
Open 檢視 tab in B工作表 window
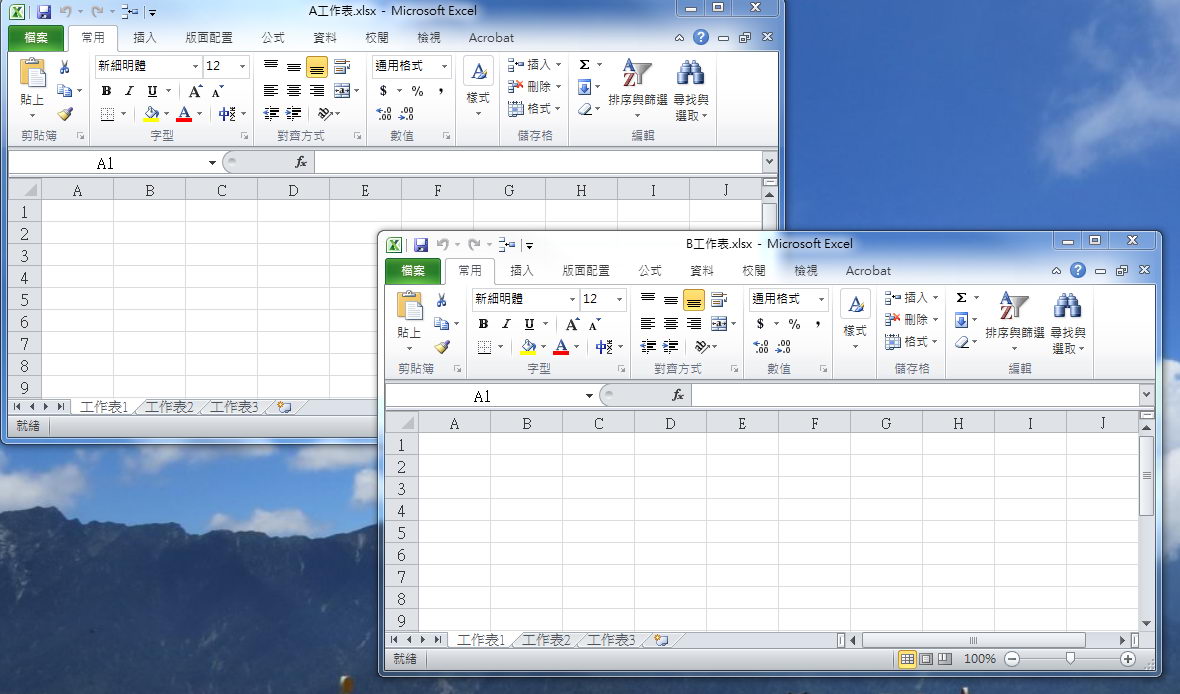tap(805, 271)
